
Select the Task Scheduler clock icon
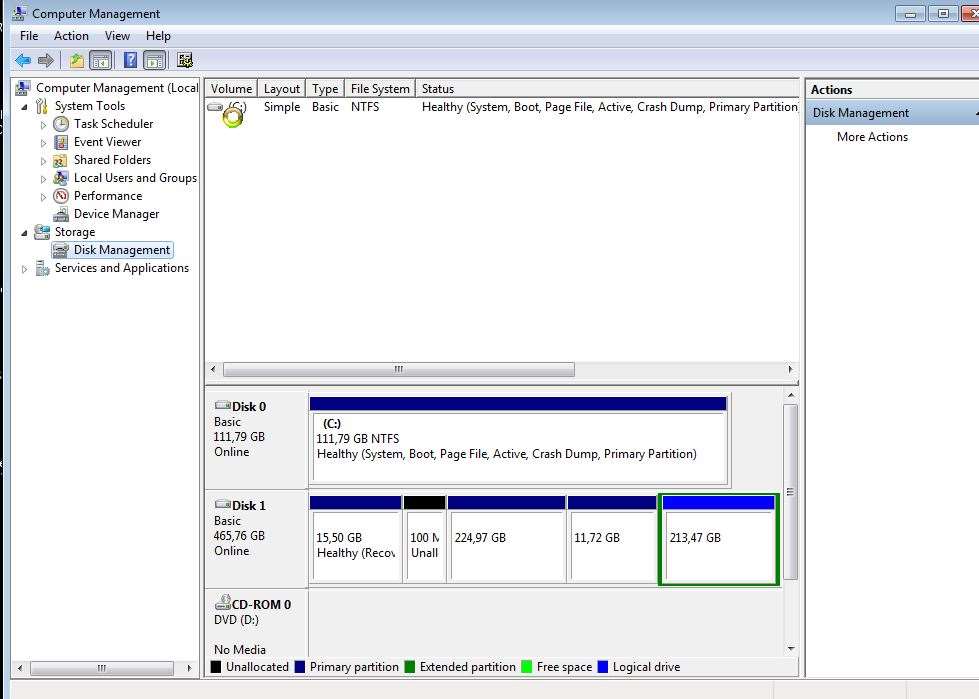pos(61,124)
